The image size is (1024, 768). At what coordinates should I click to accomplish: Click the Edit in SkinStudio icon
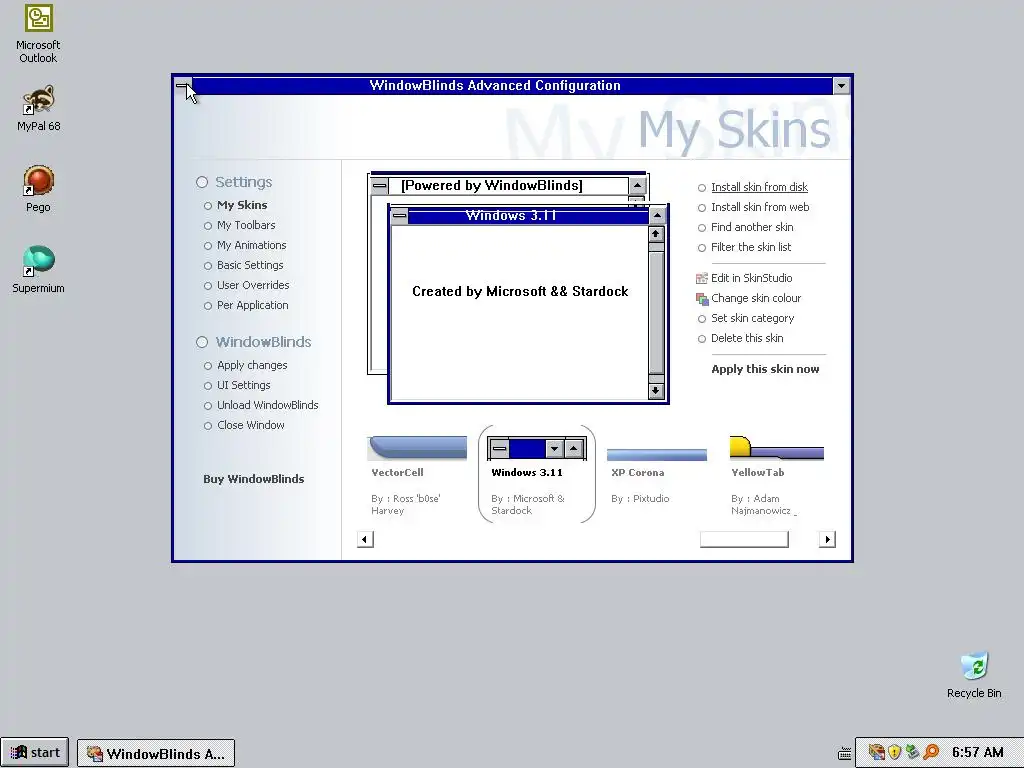coord(701,278)
